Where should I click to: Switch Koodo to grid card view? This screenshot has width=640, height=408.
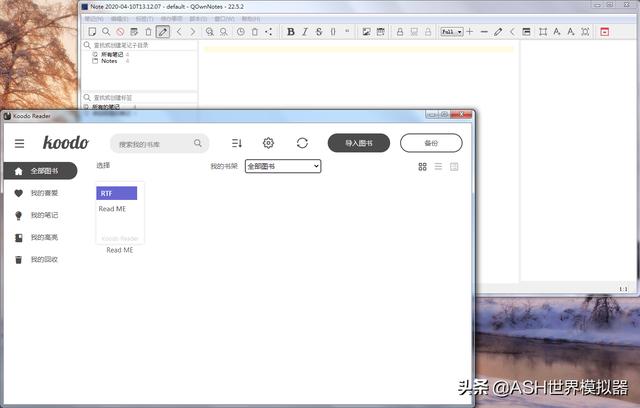point(422,166)
